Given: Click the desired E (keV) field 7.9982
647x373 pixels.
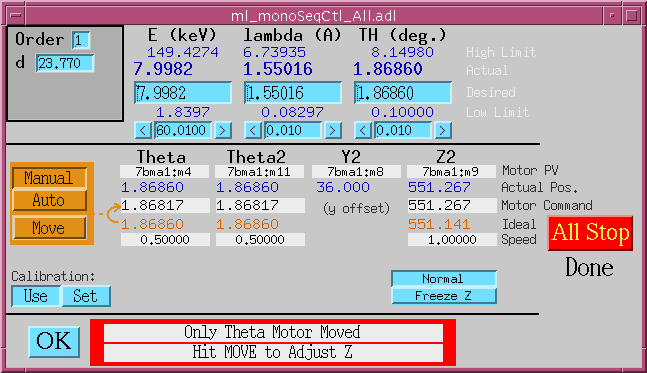Looking at the screenshot, I should click(183, 93).
